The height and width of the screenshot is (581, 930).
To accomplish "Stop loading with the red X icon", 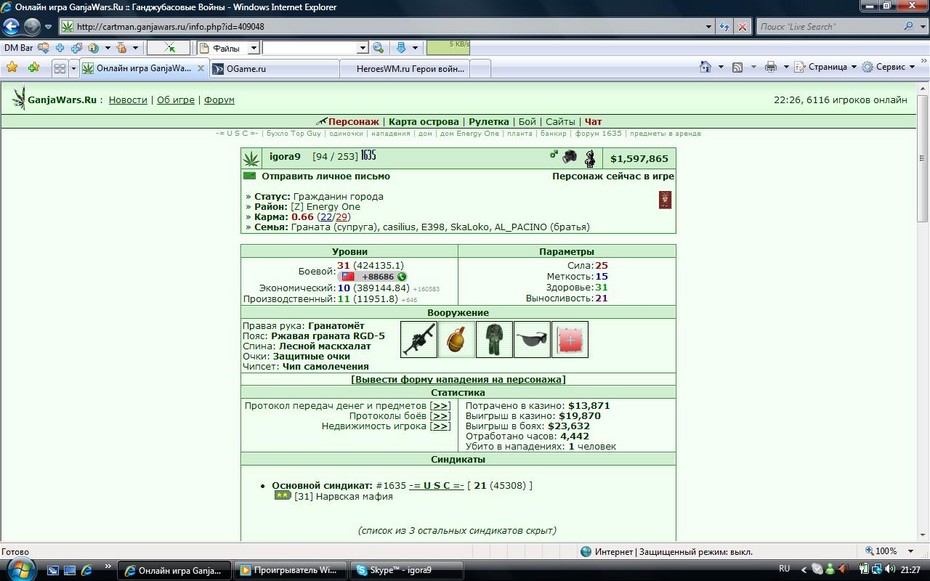I will (x=742, y=26).
